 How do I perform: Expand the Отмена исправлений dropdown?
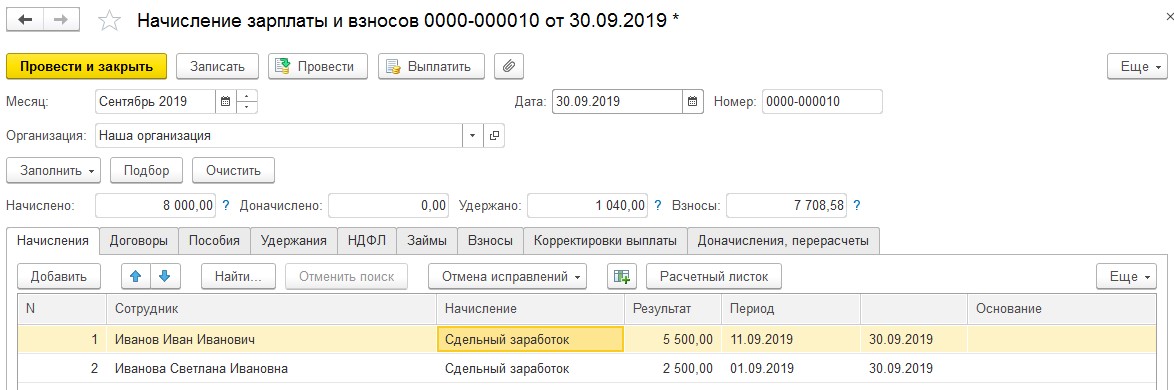(507, 276)
